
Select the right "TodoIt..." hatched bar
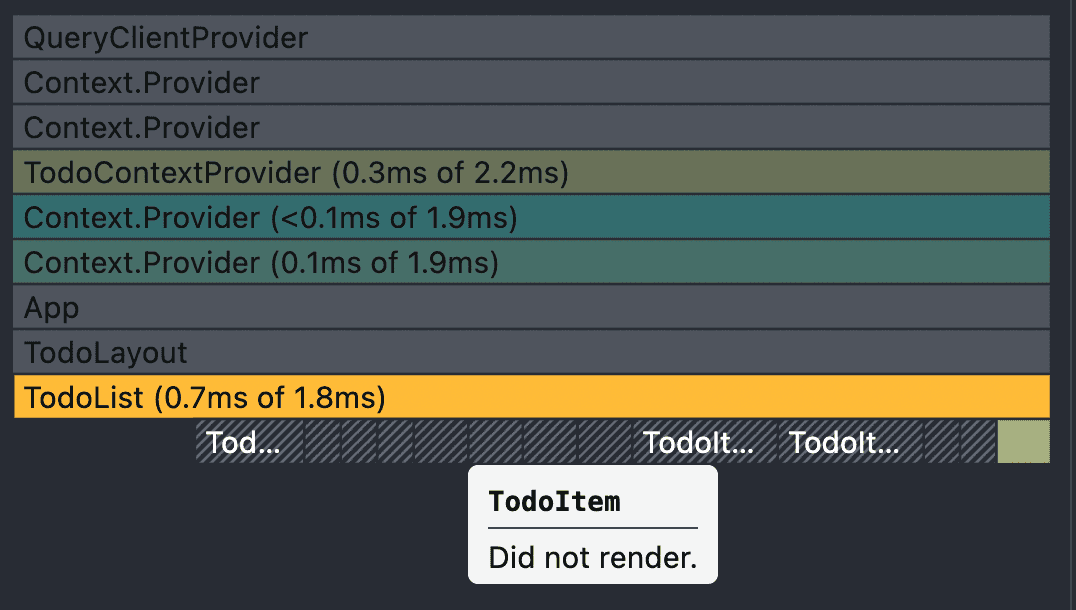click(852, 441)
